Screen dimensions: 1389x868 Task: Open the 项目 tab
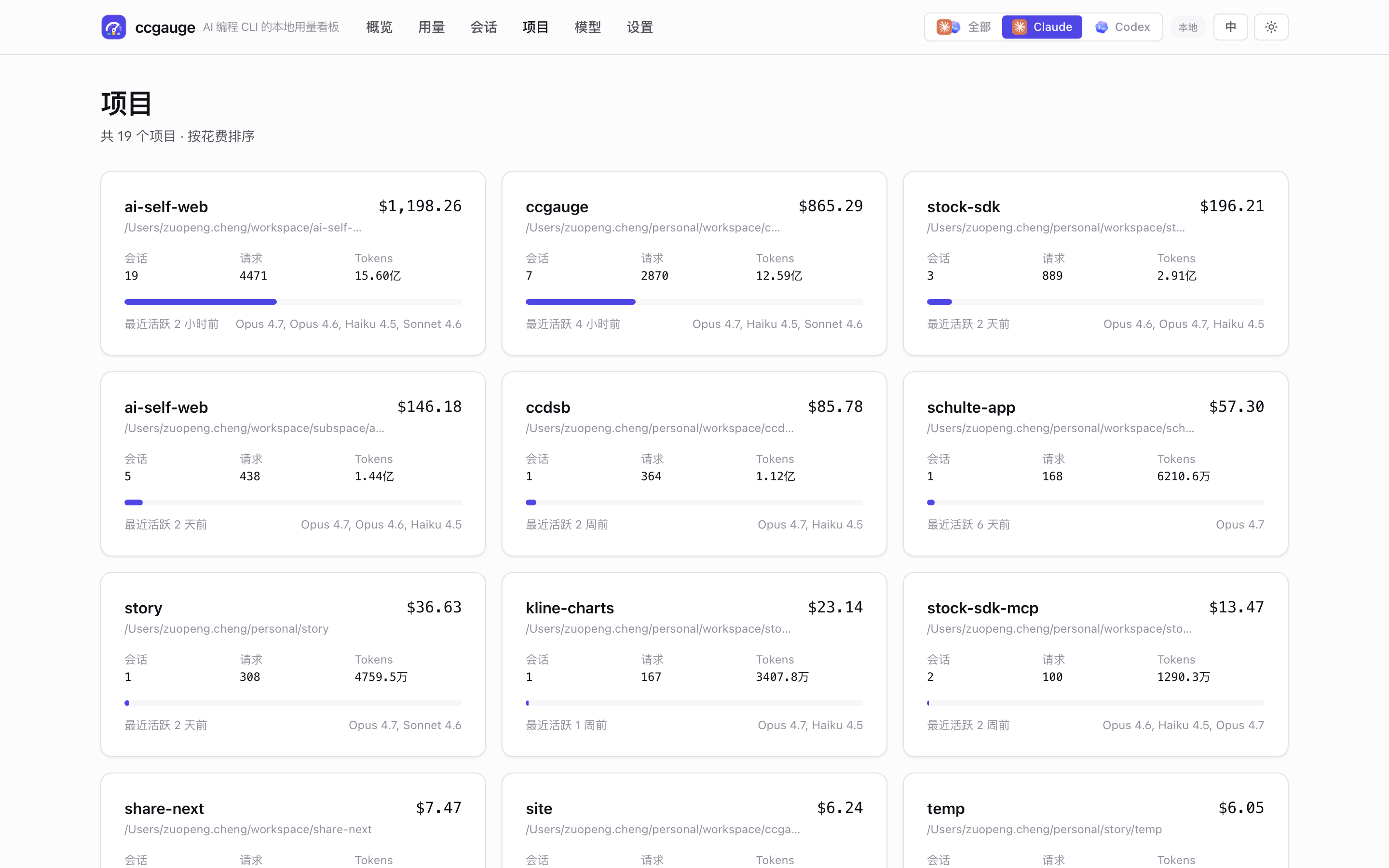(535, 27)
